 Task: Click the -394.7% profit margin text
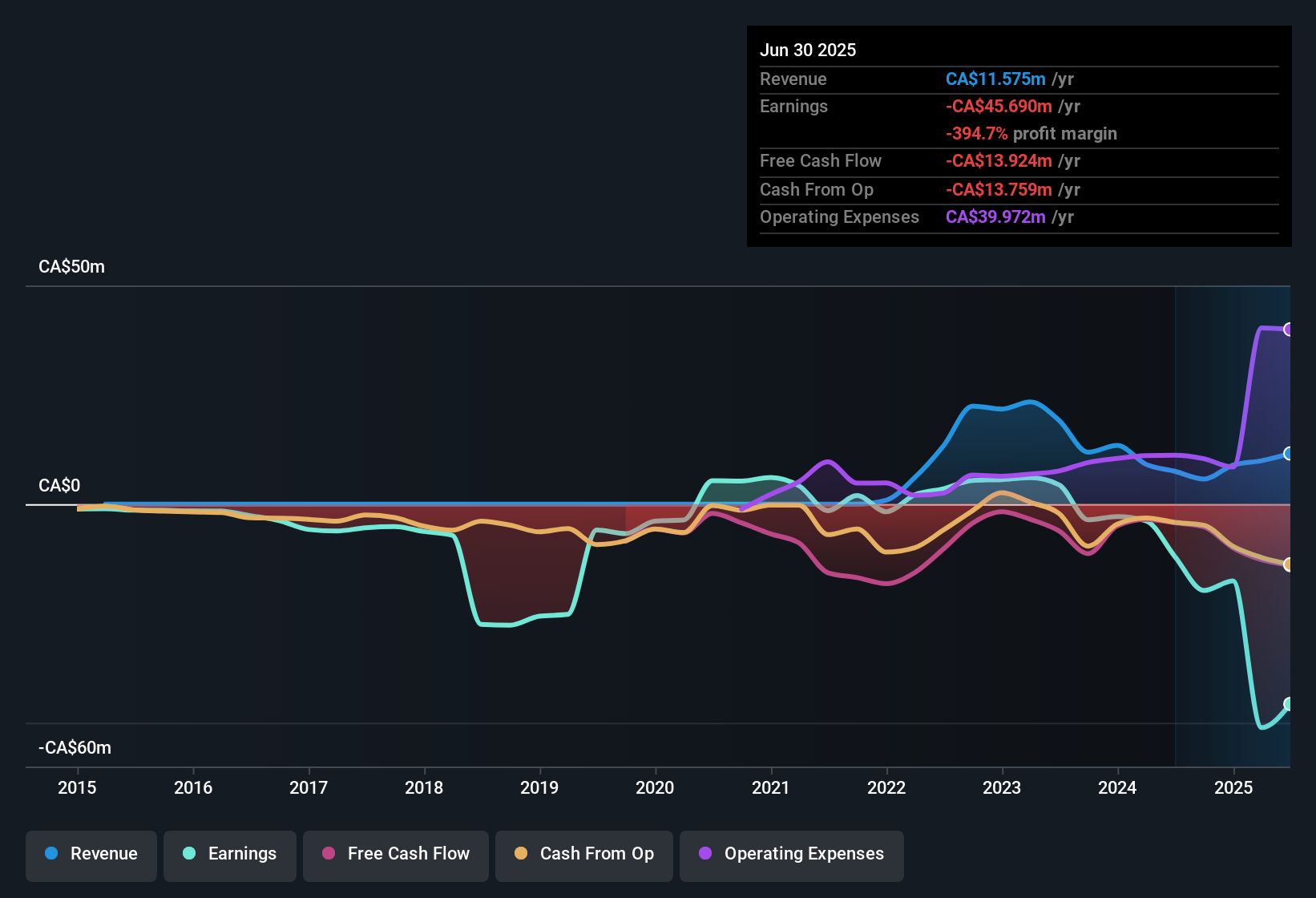[1031, 134]
